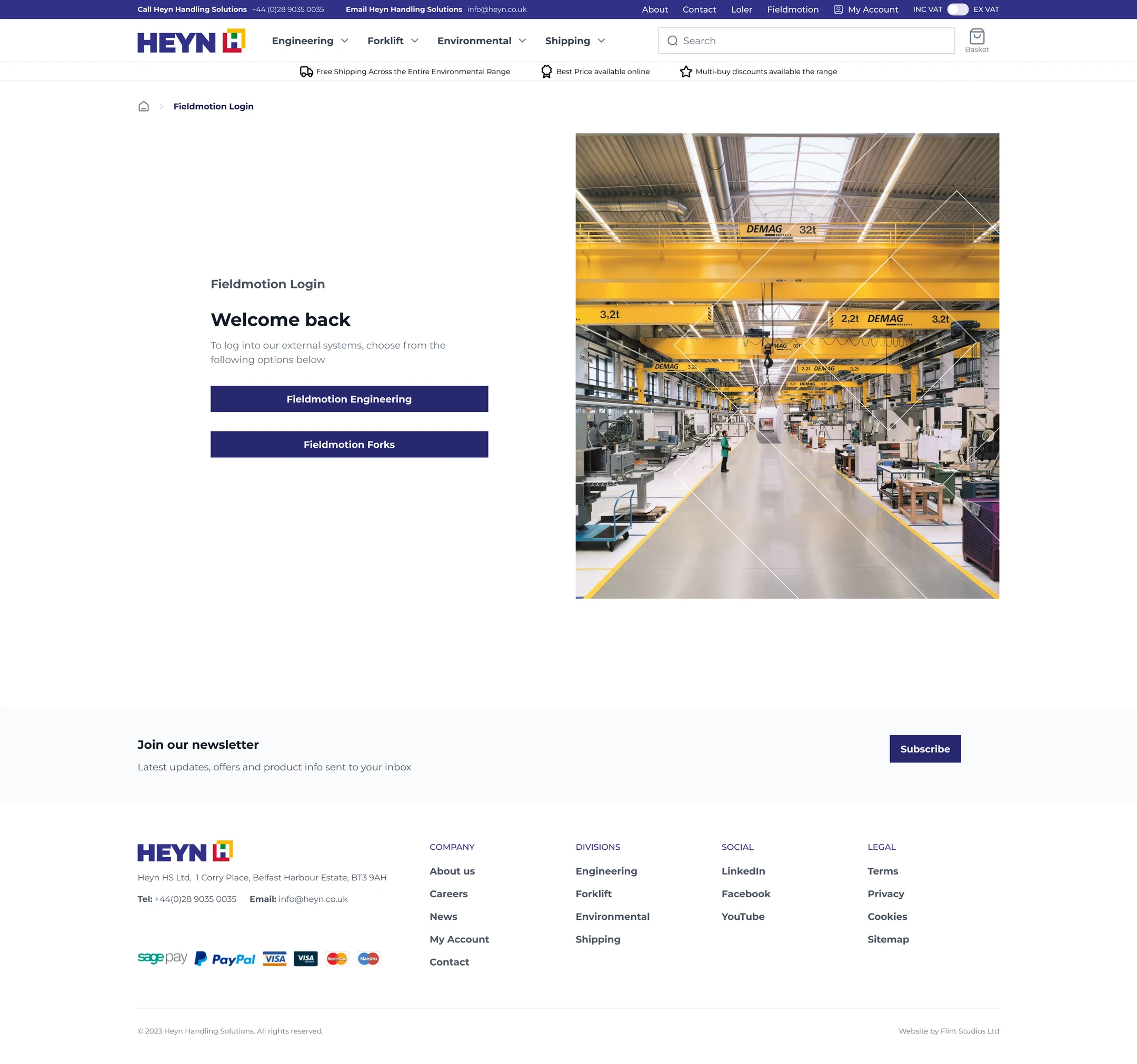Toggle the INC VAT / EX VAT switch
The height and width of the screenshot is (1064, 1137).
tap(958, 9)
